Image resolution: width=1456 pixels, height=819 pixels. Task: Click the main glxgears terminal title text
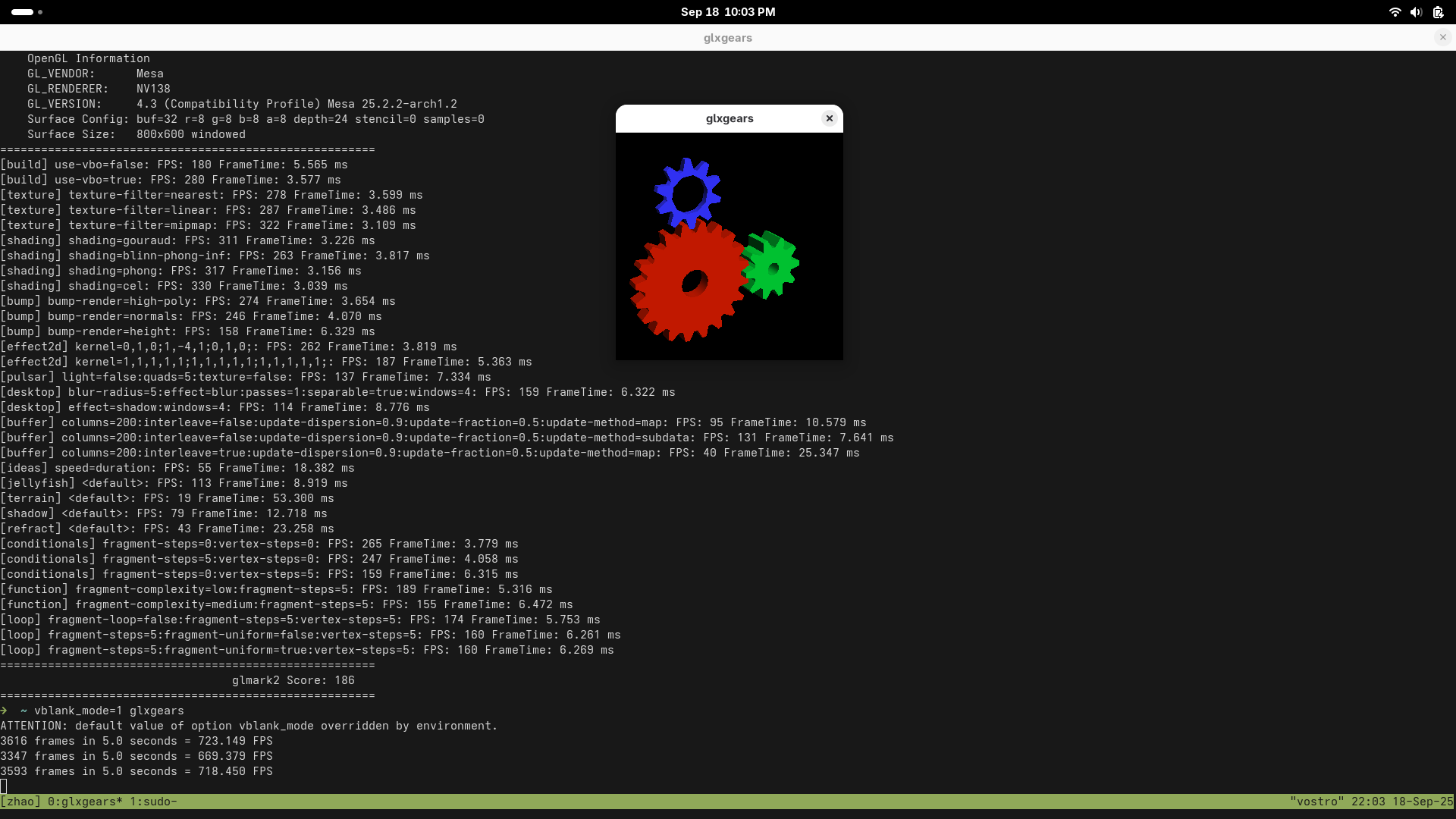[727, 38]
